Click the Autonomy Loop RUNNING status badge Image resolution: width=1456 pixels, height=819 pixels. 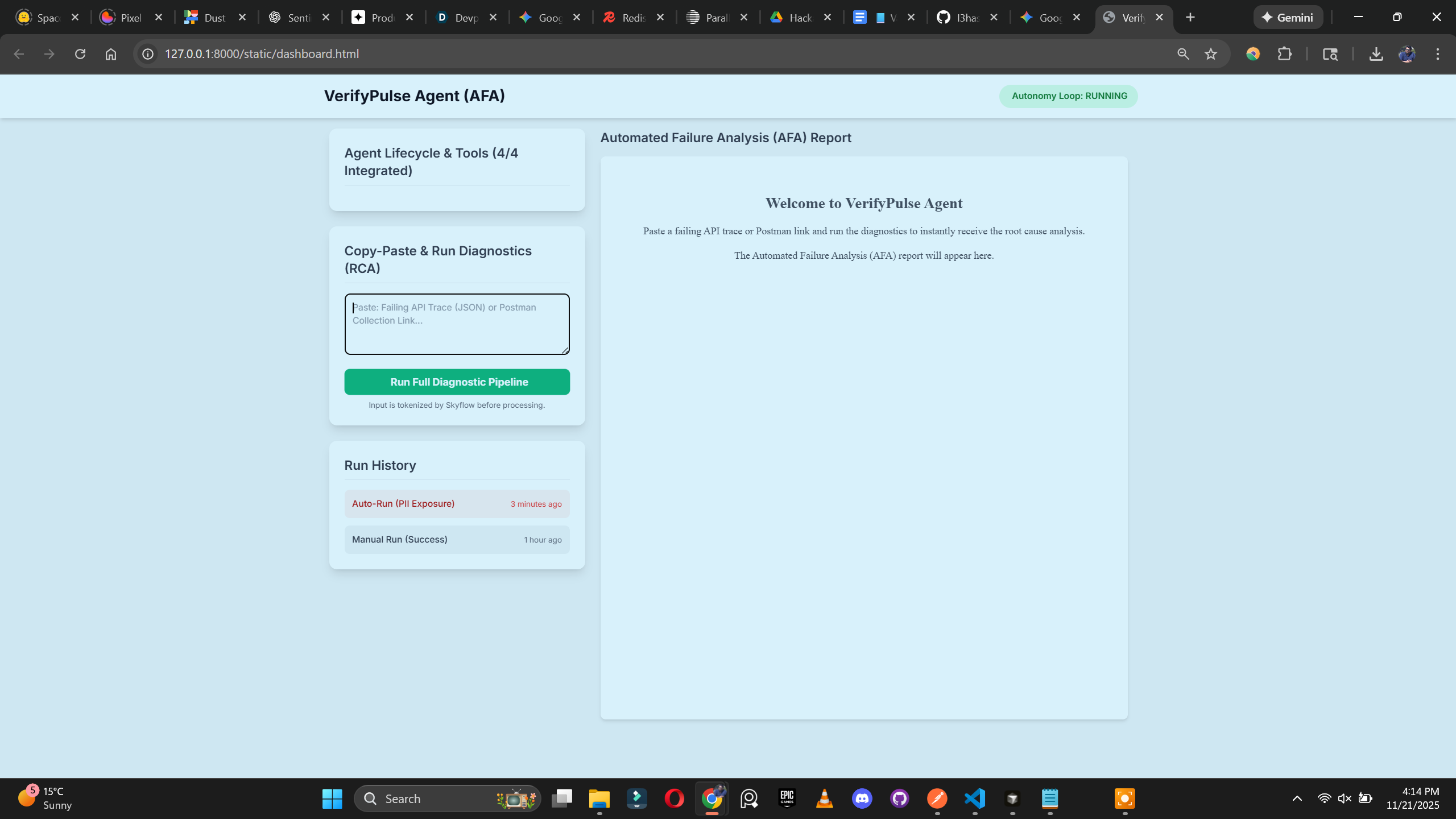(x=1069, y=96)
